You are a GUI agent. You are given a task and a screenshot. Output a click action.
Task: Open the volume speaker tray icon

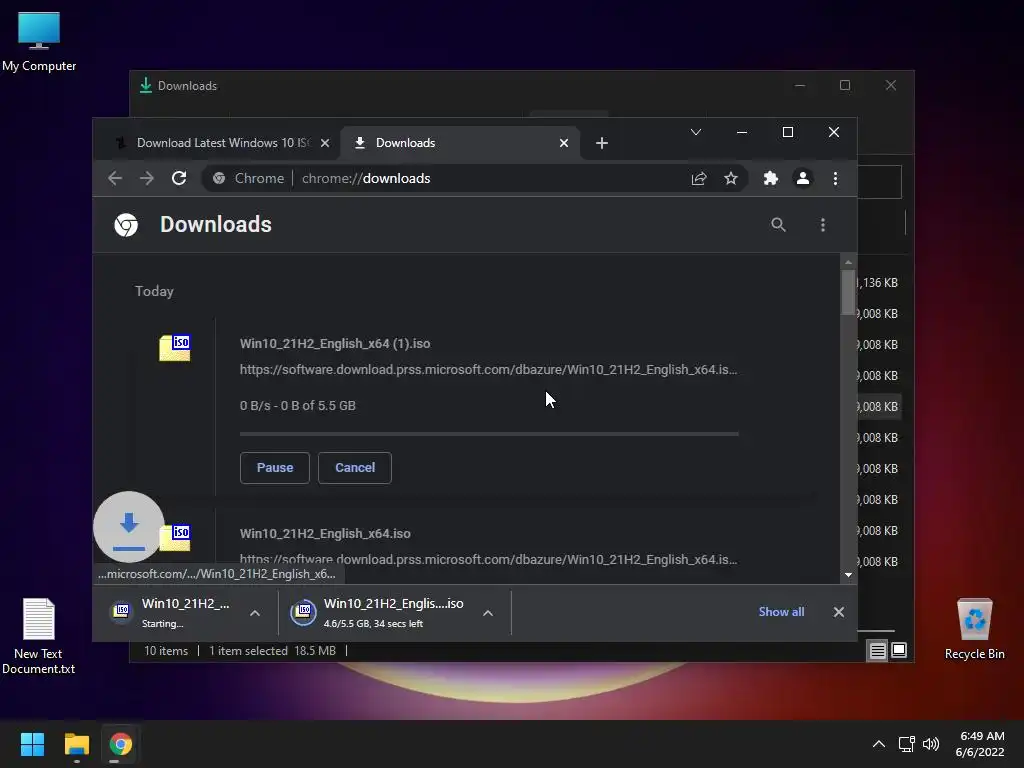pyautogui.click(x=931, y=744)
